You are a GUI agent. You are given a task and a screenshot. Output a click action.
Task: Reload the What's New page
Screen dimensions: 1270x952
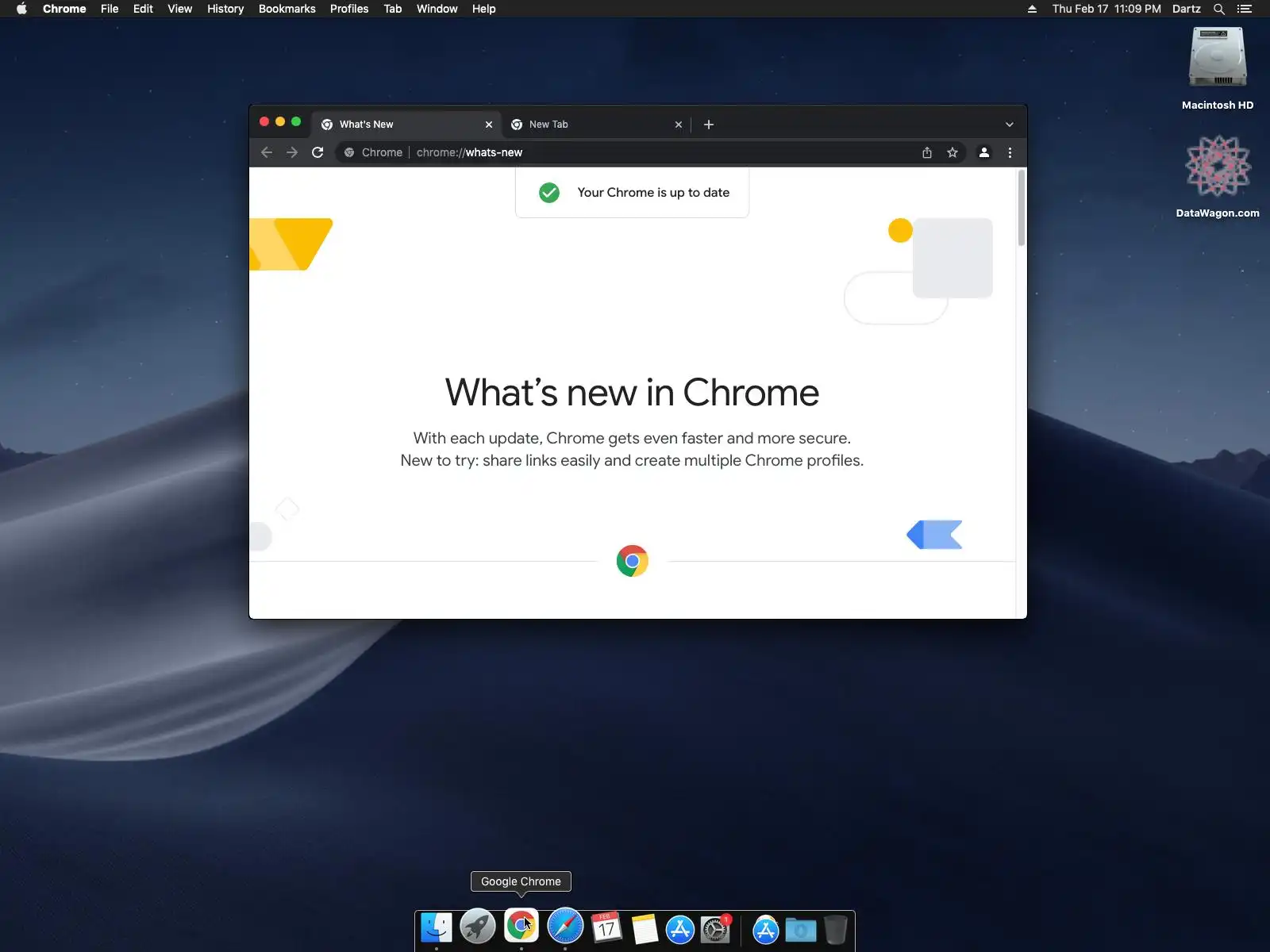[x=317, y=152]
